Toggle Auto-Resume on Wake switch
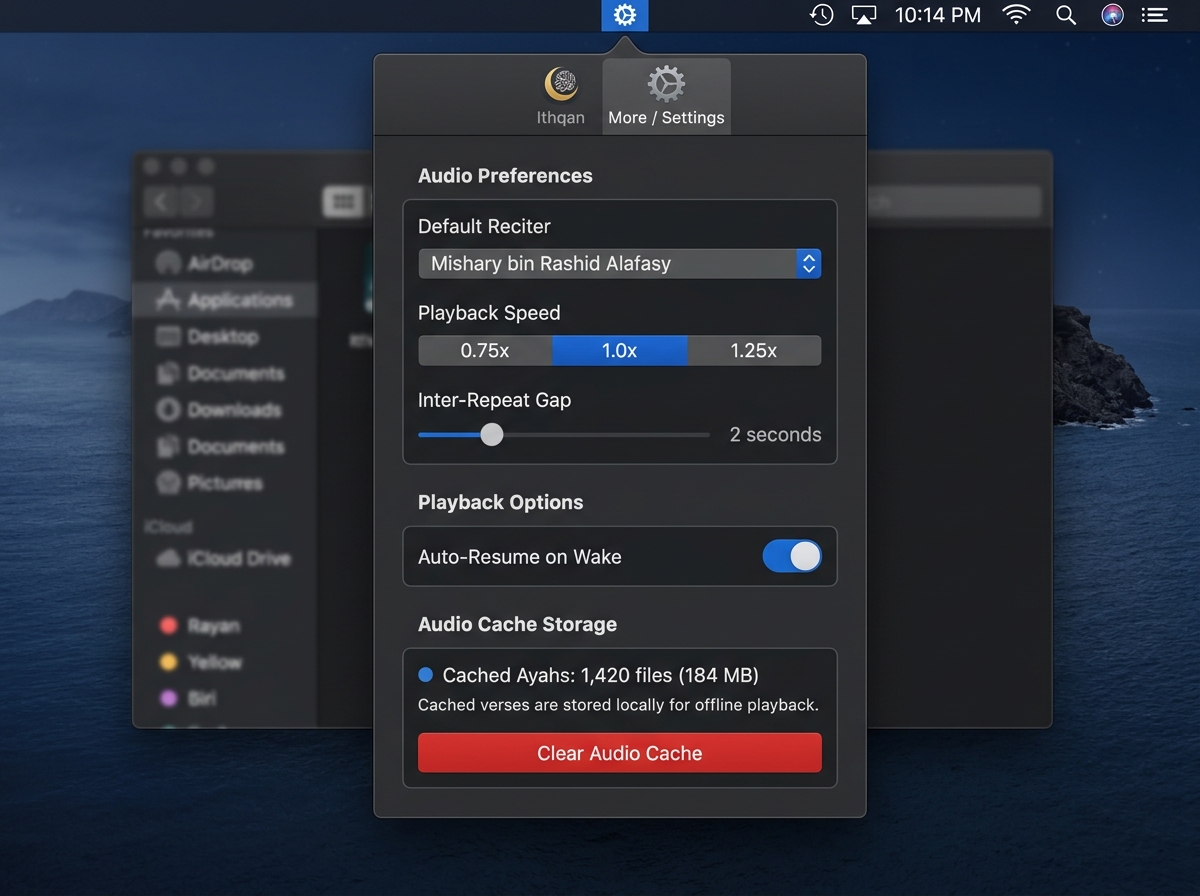This screenshot has width=1200, height=896. (792, 557)
